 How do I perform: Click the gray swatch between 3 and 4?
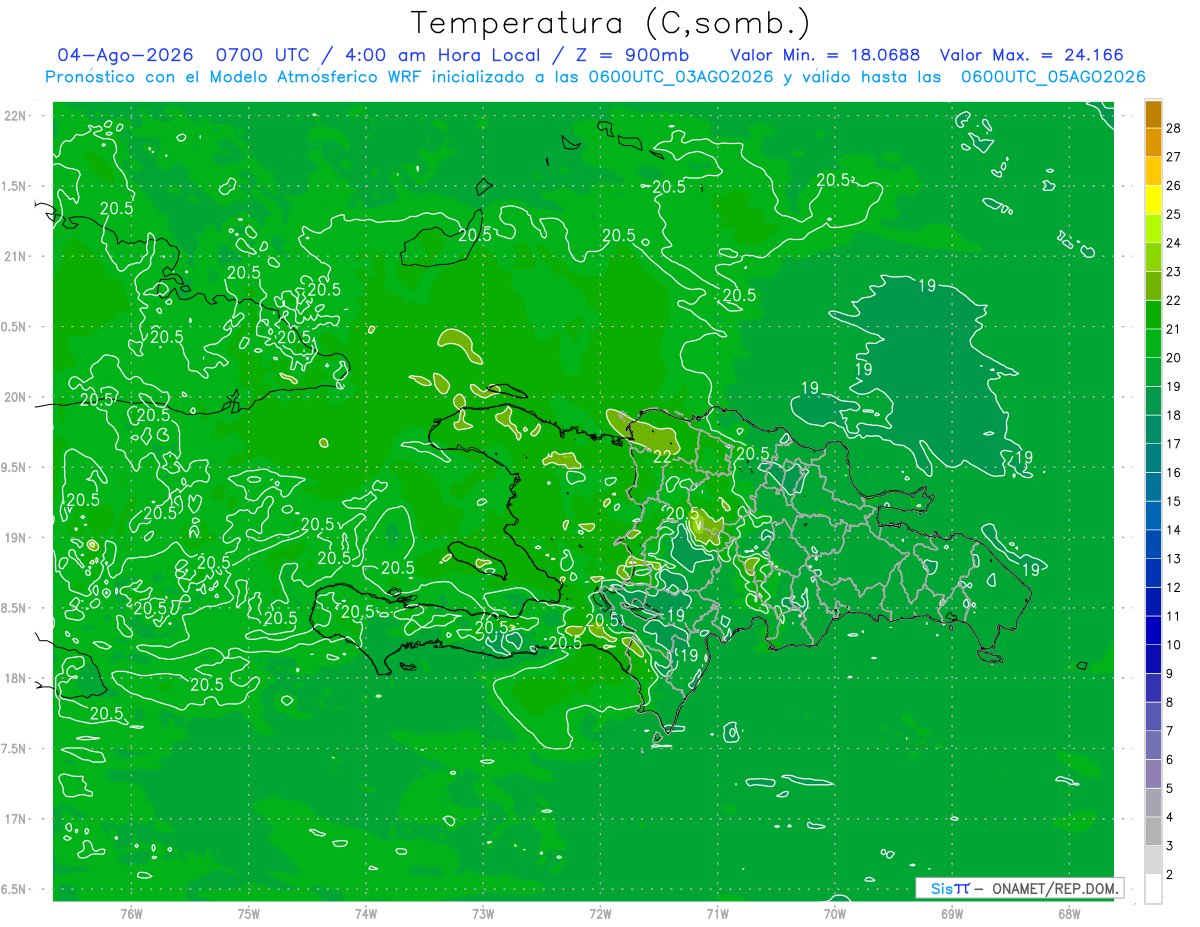click(1153, 832)
